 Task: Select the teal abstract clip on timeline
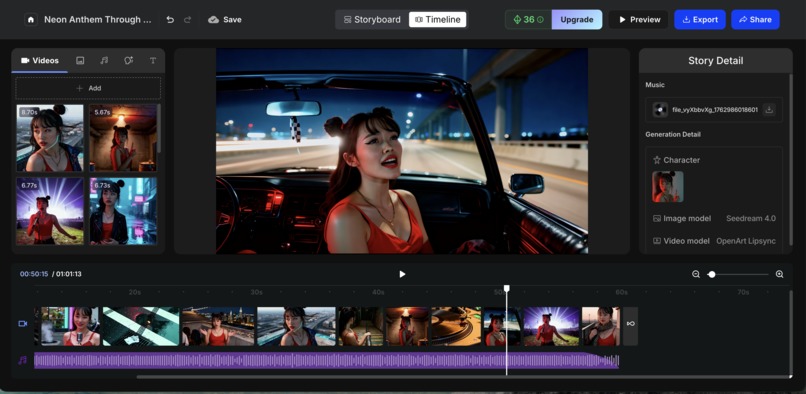click(141, 326)
